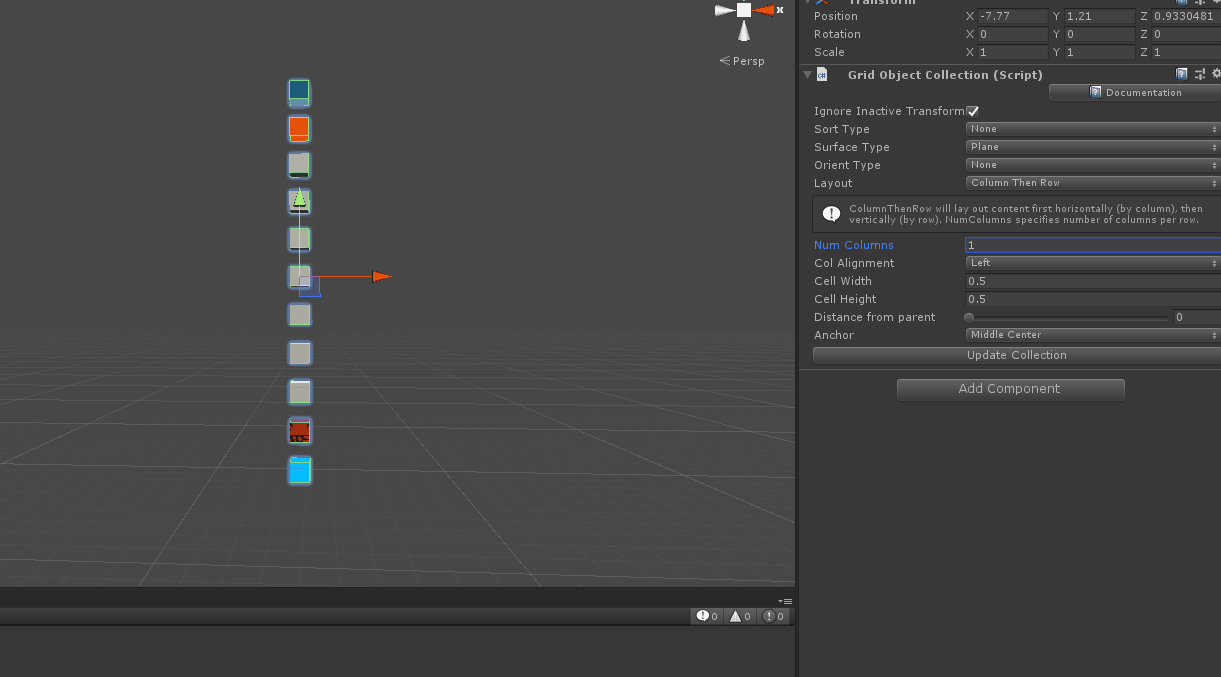The image size is (1221, 677).
Task: Select the bright cyan cube at column bottom
Action: click(300, 470)
